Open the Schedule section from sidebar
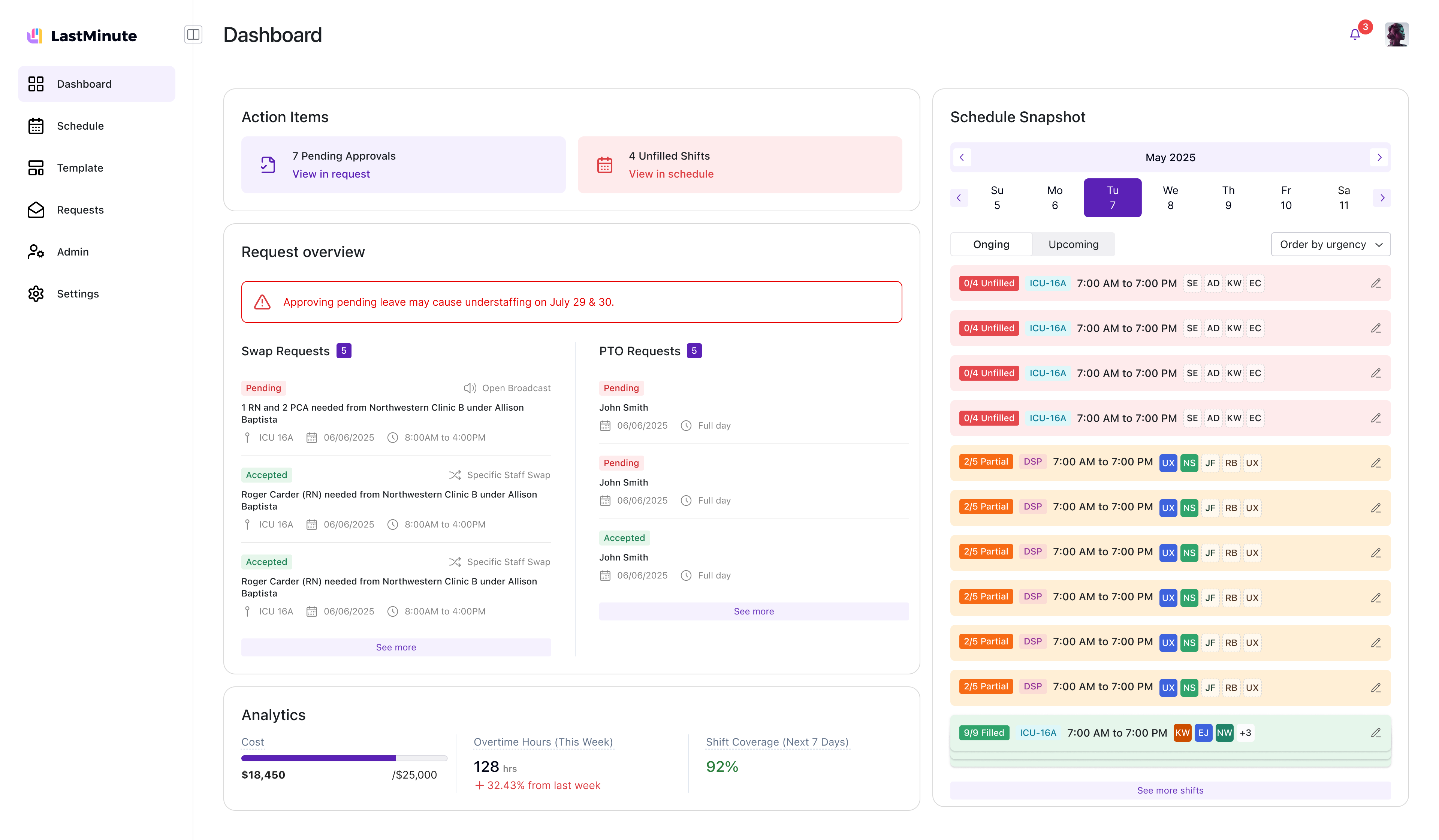1439x840 pixels. coord(80,126)
